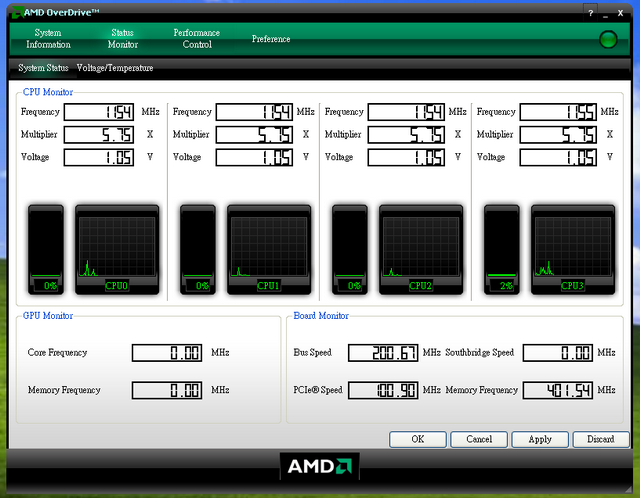Click the Bus Speed label

(x=312, y=352)
